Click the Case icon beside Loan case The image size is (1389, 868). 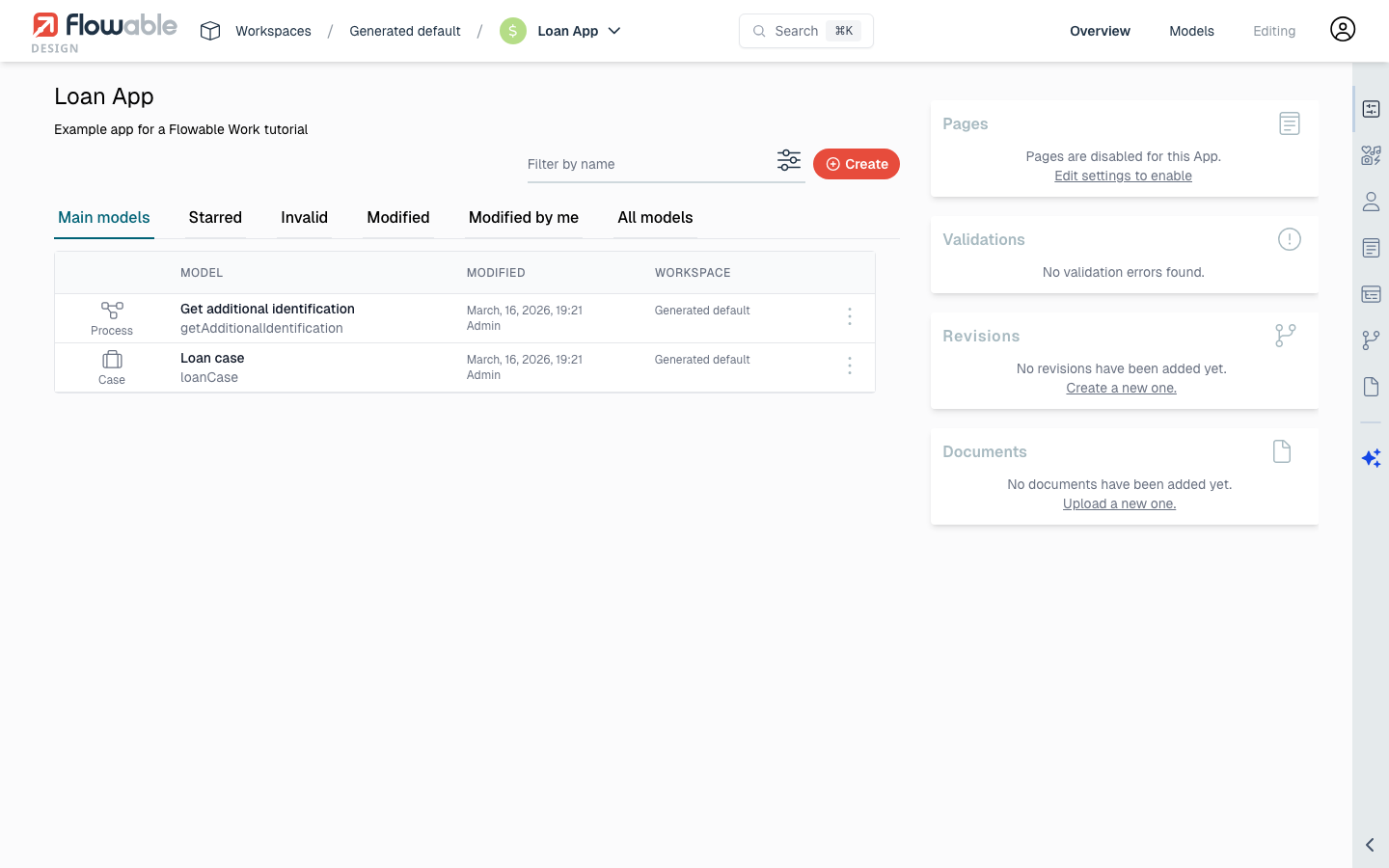coord(111,360)
